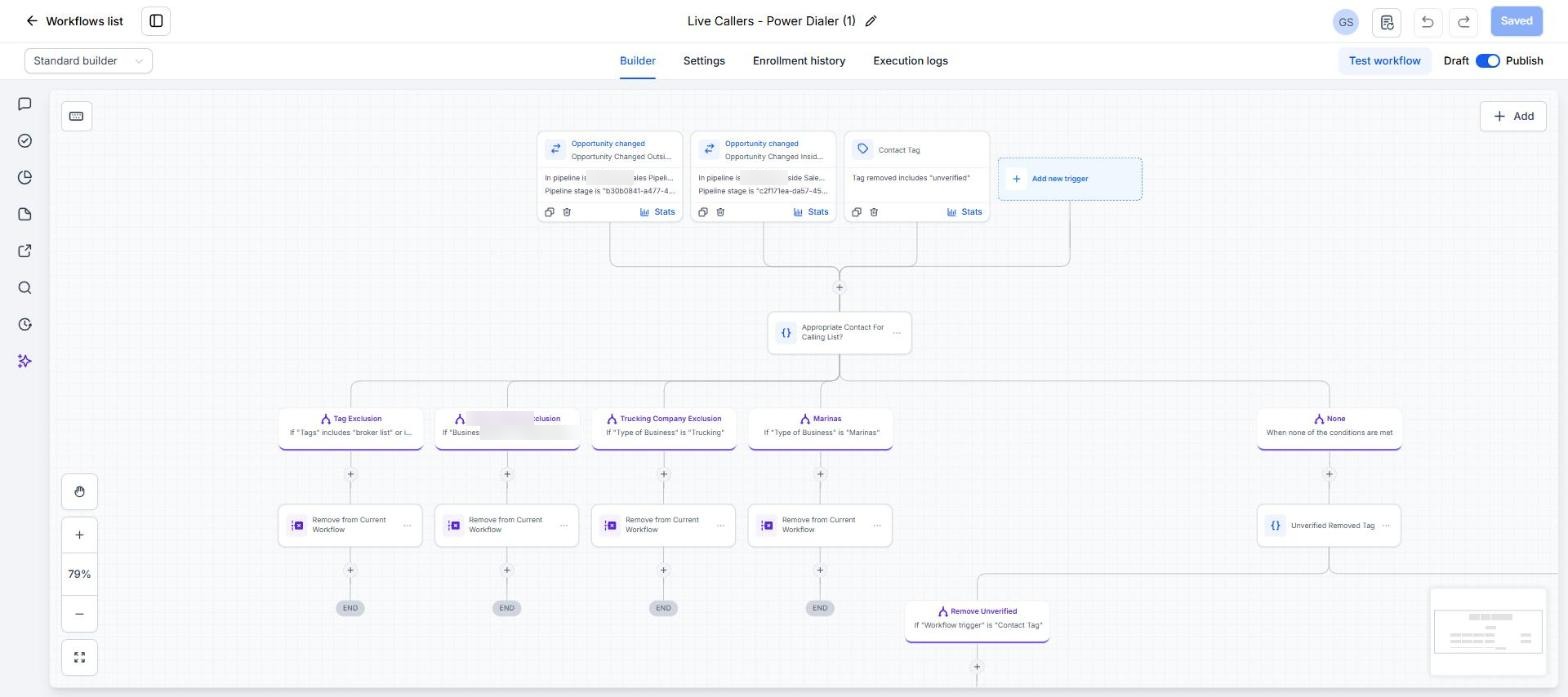Viewport: 1568px width, 697px height.
Task: Fit workflow to screen icon
Action: point(79,657)
